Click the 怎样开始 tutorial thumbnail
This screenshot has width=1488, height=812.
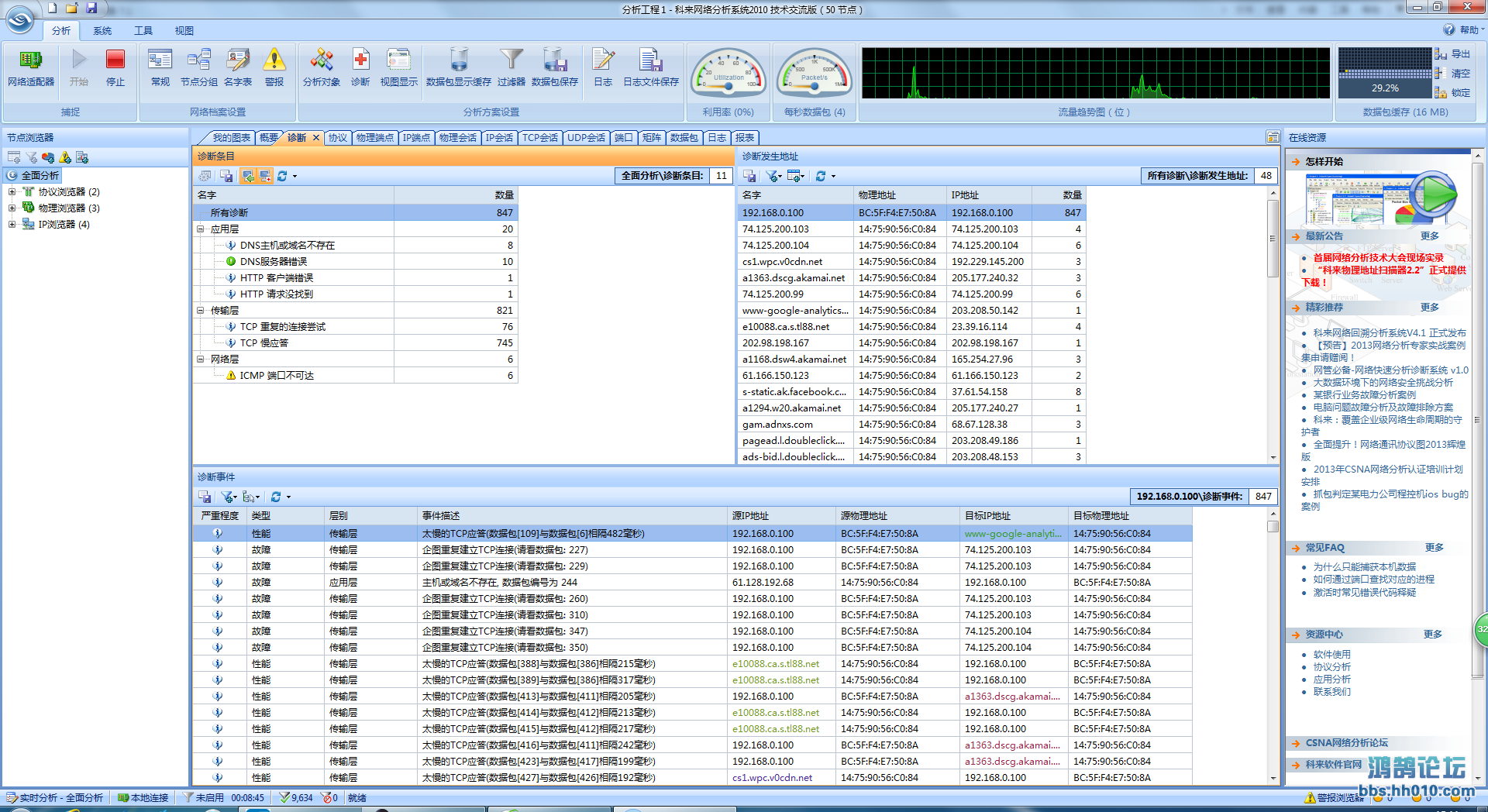tap(1382, 199)
